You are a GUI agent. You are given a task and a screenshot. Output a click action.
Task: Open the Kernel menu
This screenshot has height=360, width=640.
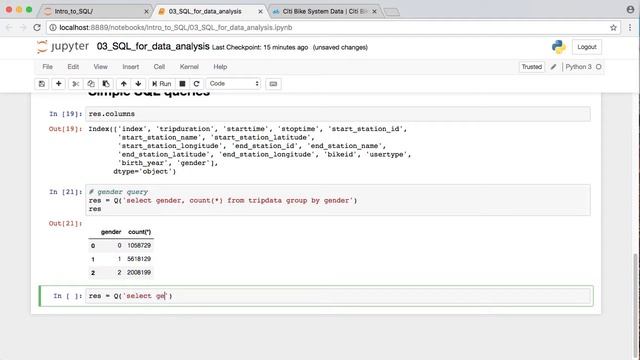tap(189, 67)
